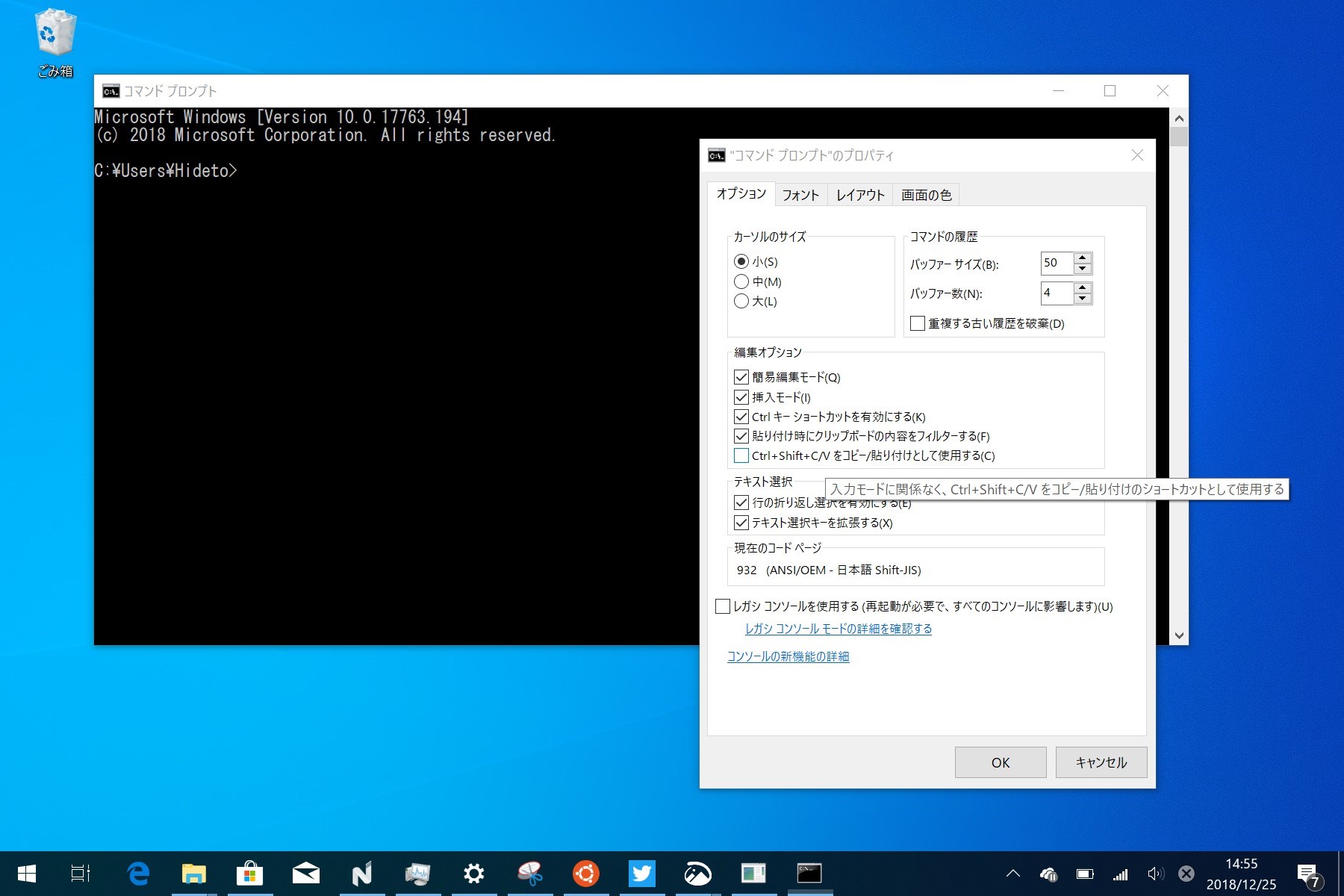Image resolution: width=1344 pixels, height=896 pixels.
Task: Switch to the フォント tab
Action: 801,196
